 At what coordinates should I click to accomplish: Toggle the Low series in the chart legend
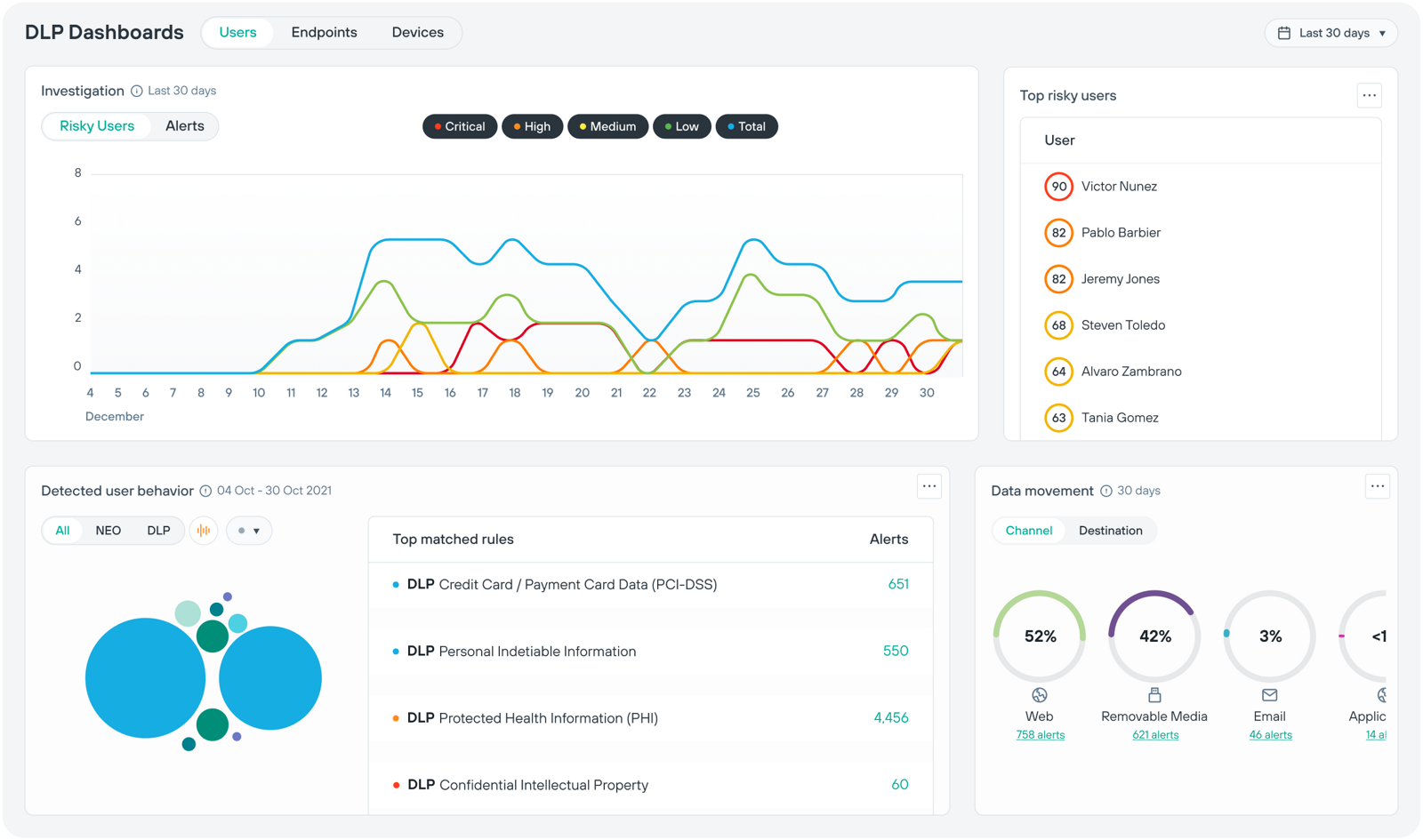click(x=682, y=126)
